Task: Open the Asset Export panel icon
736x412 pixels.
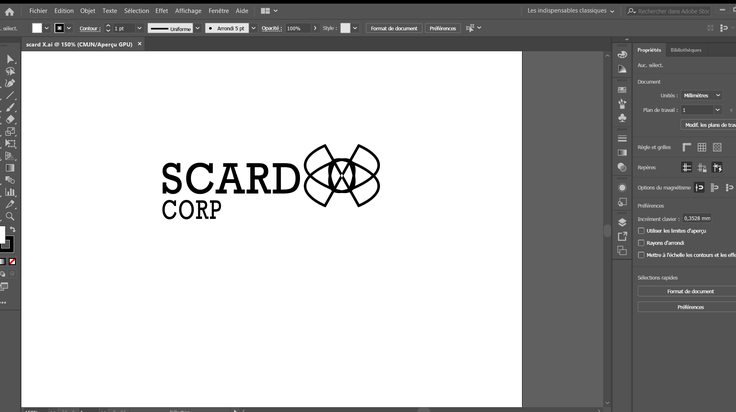Action: coord(622,237)
